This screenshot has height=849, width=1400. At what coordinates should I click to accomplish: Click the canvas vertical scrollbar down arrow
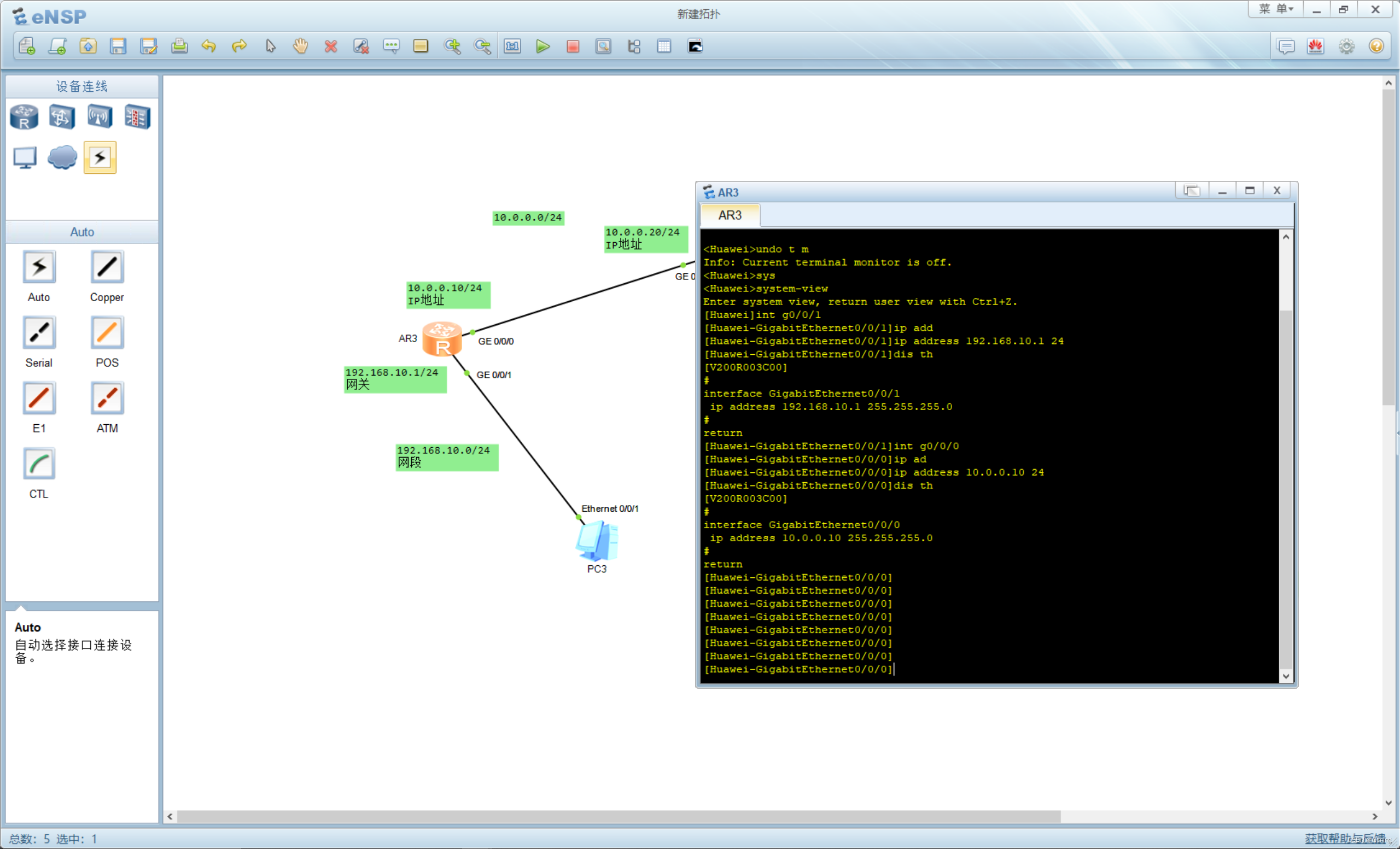[x=1388, y=803]
